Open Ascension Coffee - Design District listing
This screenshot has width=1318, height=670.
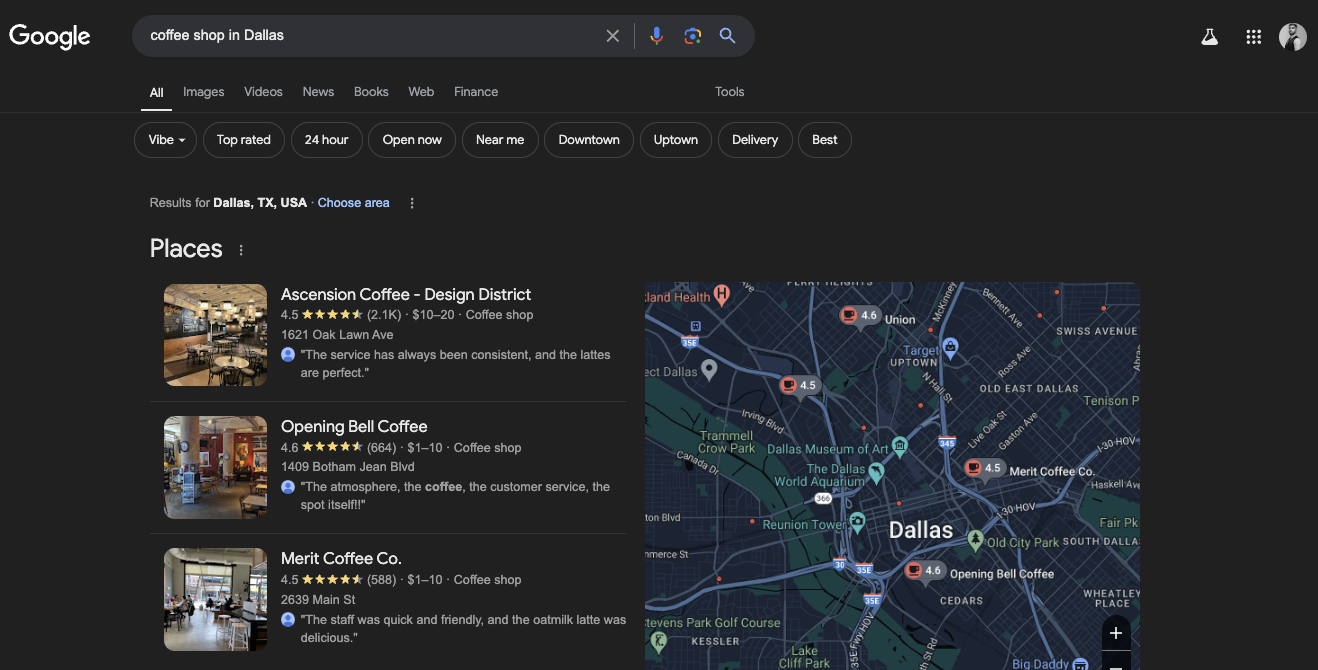tap(406, 295)
